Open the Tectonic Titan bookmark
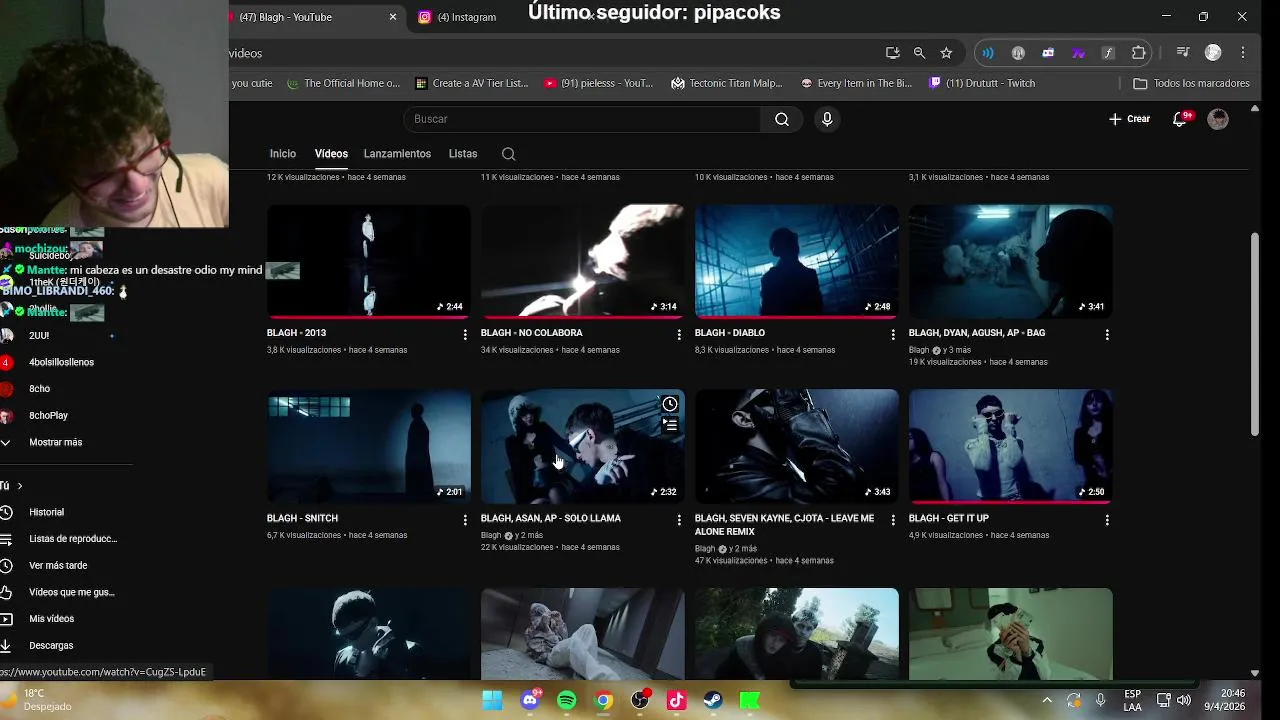The image size is (1280, 720). tap(727, 83)
